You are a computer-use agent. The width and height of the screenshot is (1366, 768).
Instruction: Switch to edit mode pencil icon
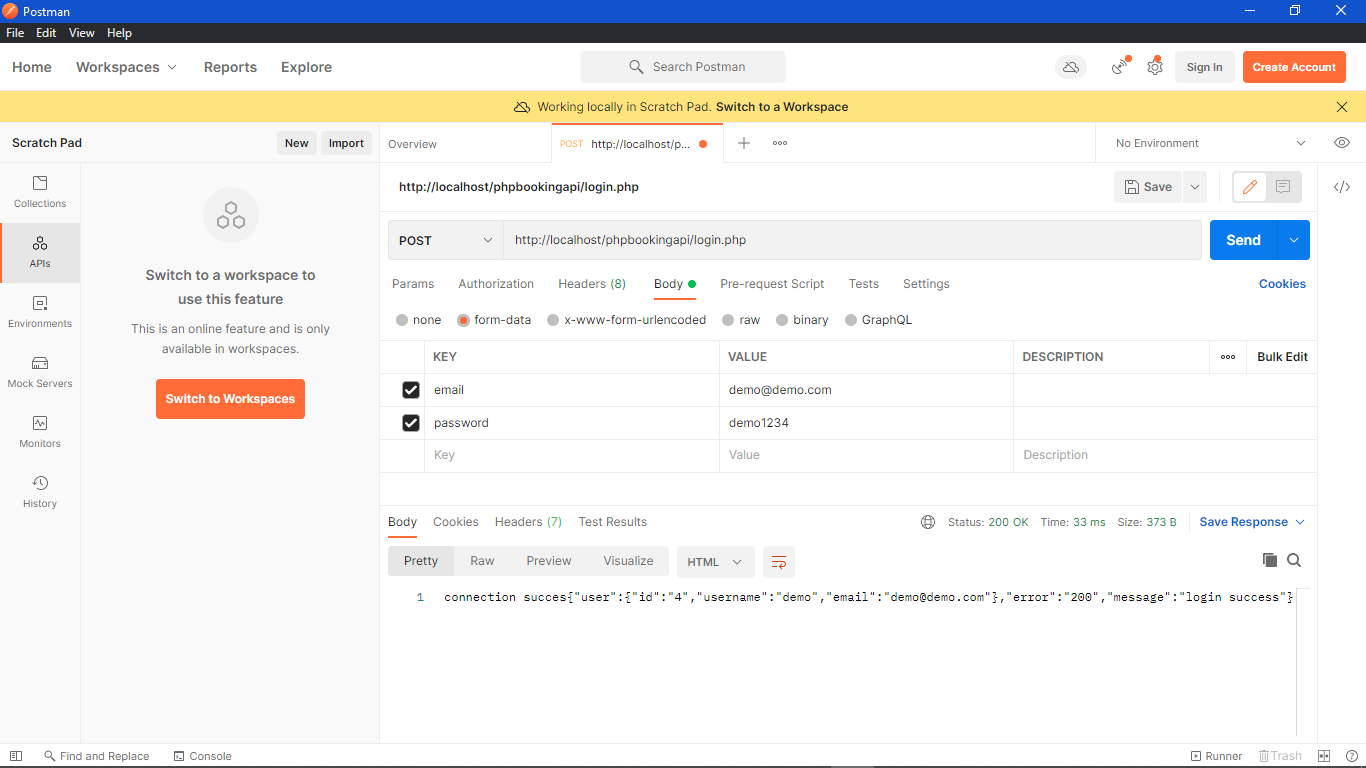pos(1250,187)
